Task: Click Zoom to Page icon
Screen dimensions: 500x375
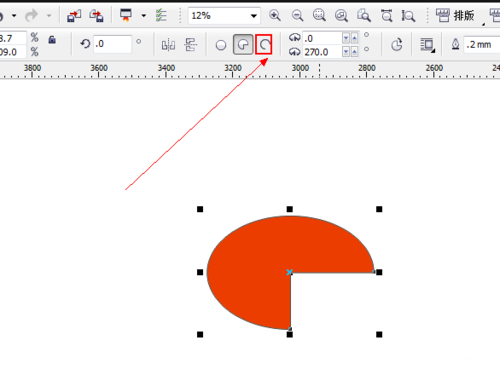Action: [364, 15]
